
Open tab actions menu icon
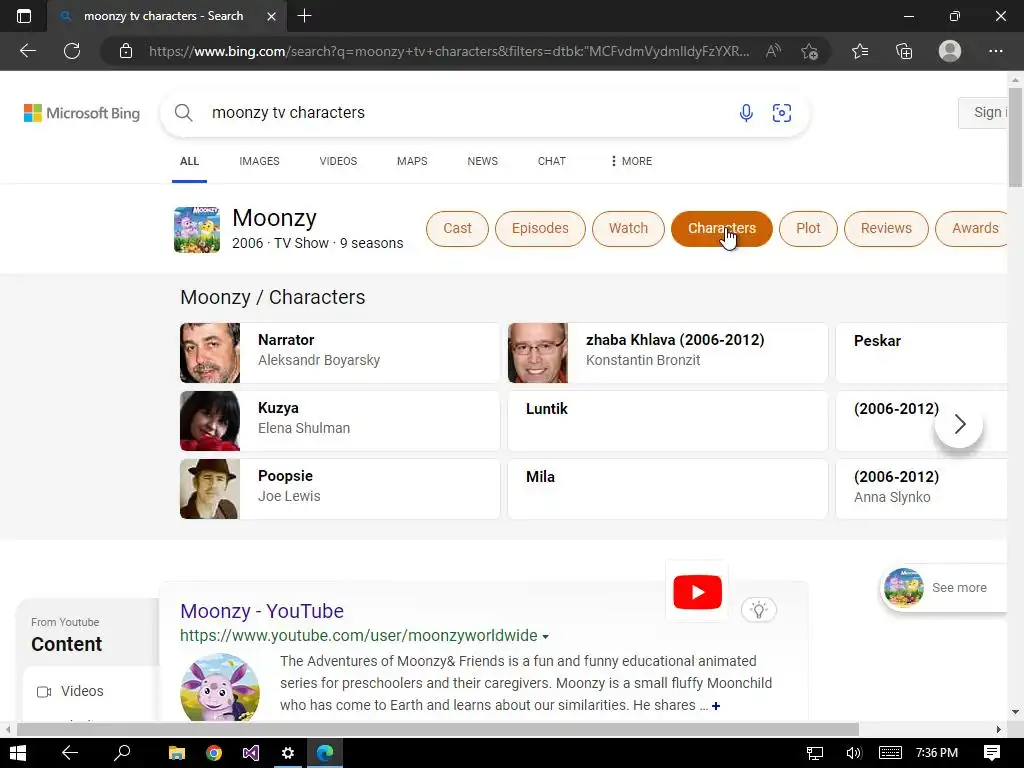coord(24,16)
